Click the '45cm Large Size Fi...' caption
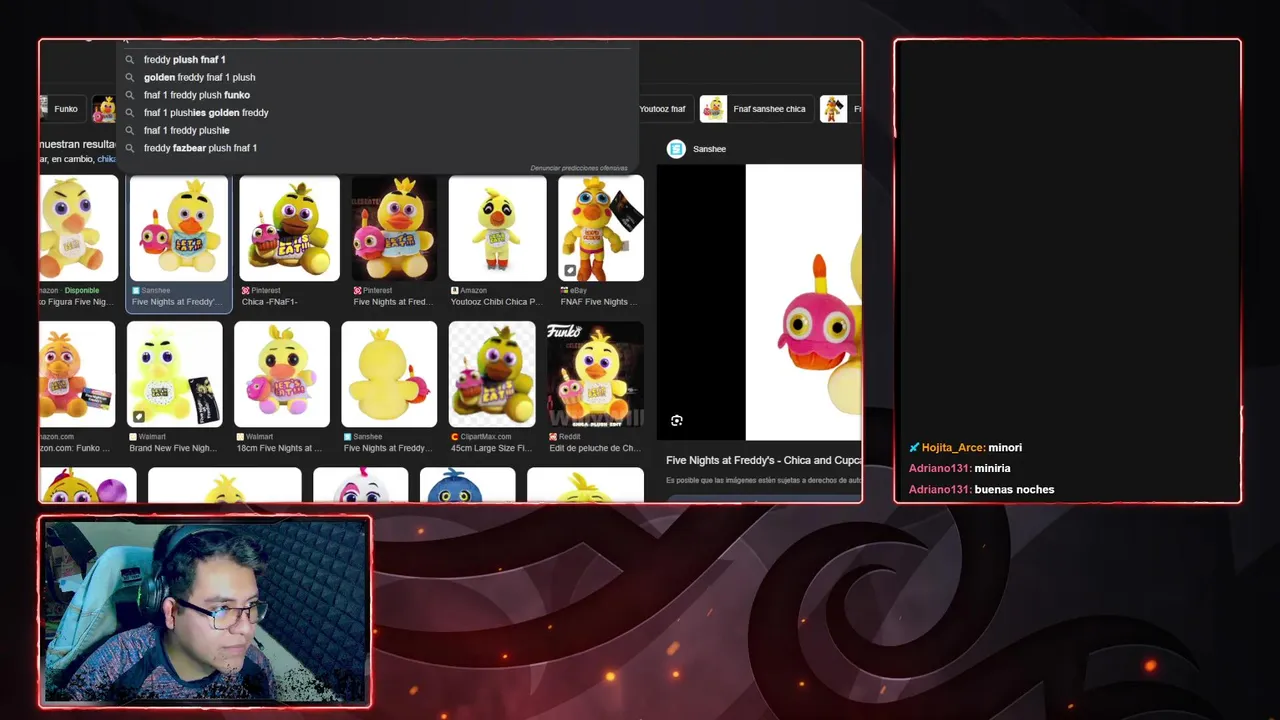Viewport: 1280px width, 720px height. click(491, 448)
